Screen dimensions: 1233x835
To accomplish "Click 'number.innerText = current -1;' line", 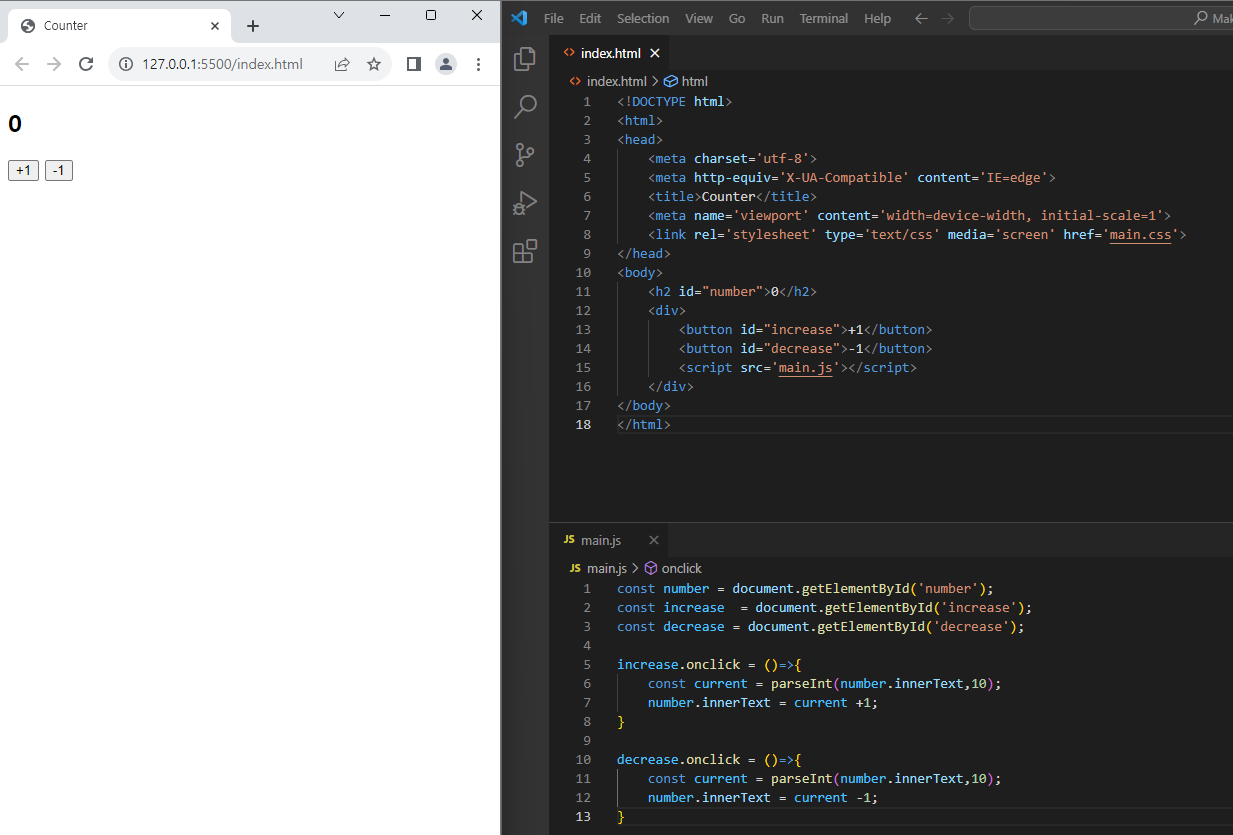I will [762, 798].
